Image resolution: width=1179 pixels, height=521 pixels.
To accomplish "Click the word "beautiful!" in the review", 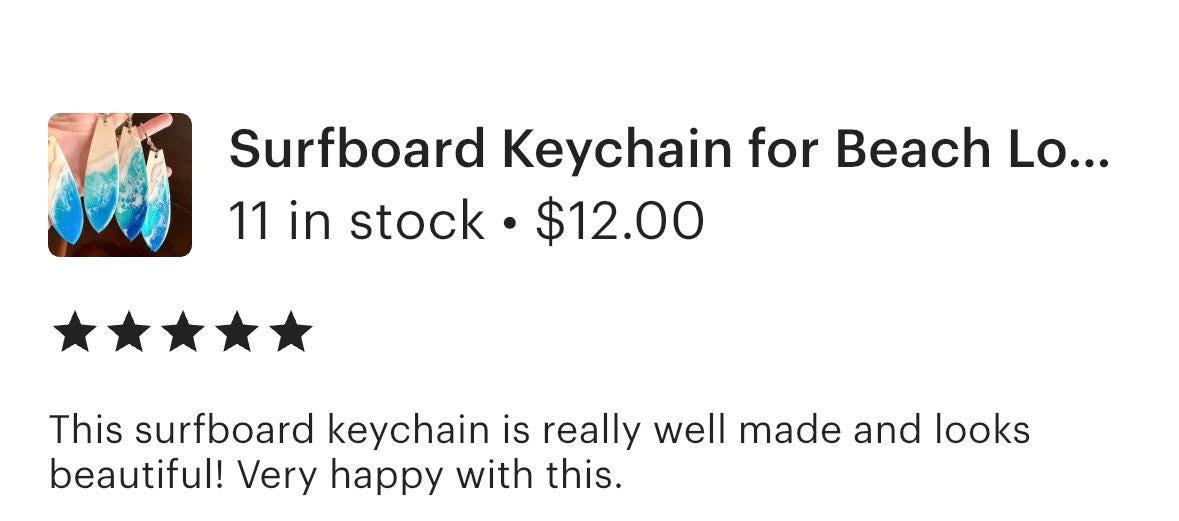I will coord(137,475).
